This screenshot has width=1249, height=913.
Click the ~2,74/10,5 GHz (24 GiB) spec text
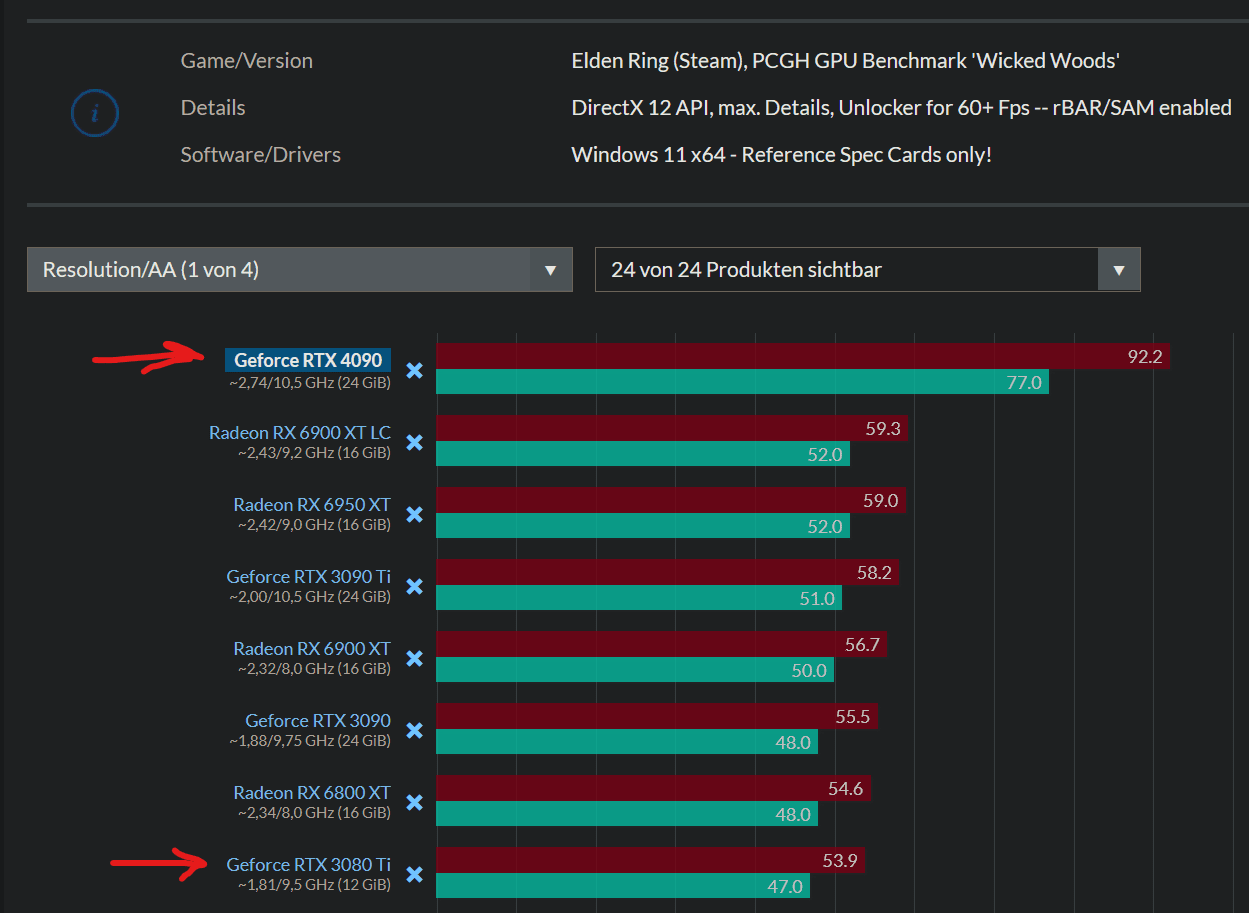[x=310, y=381]
